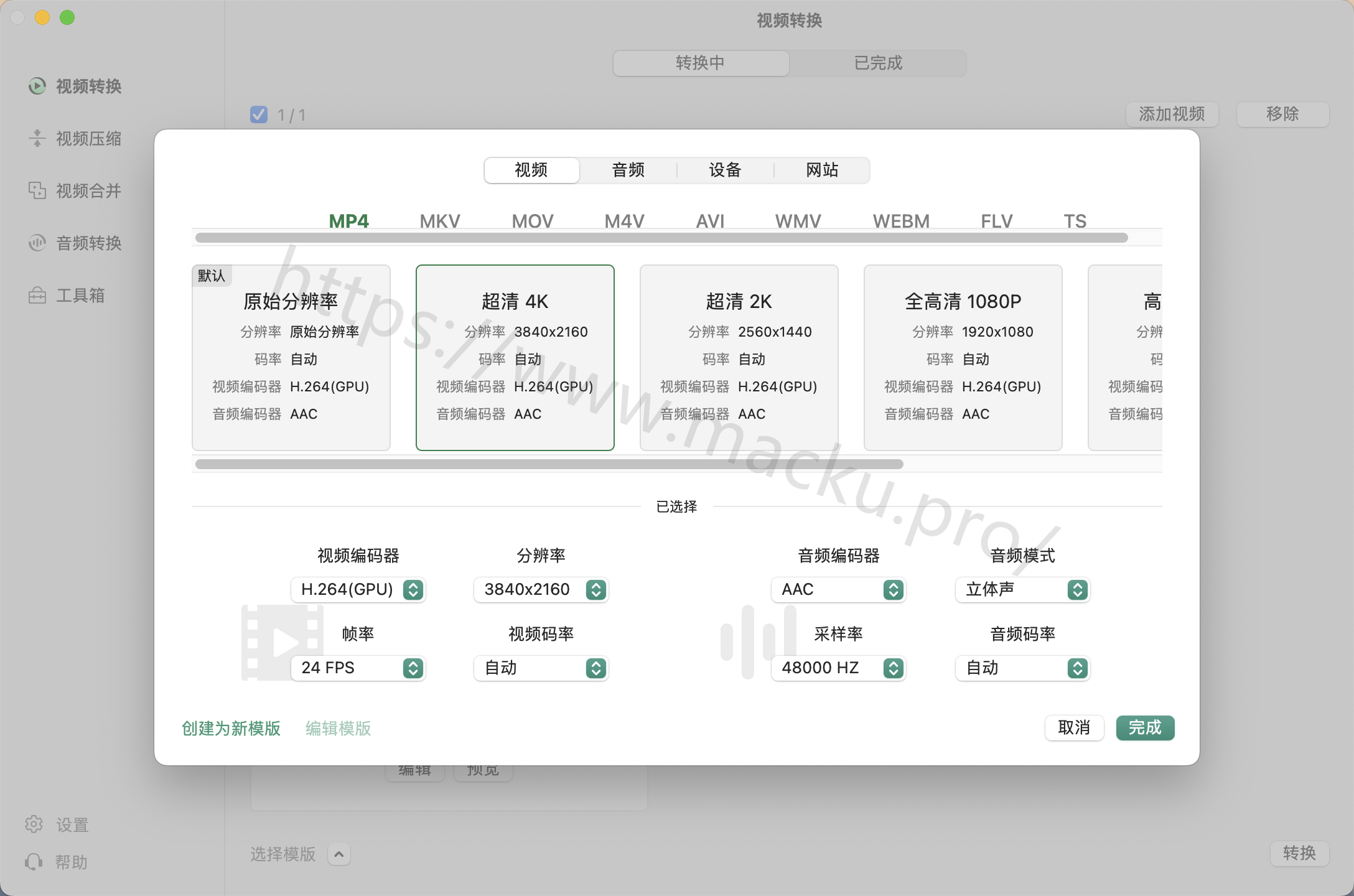
Task: Open the 视频编码器 H.264(GPU) dropdown
Action: click(x=358, y=589)
